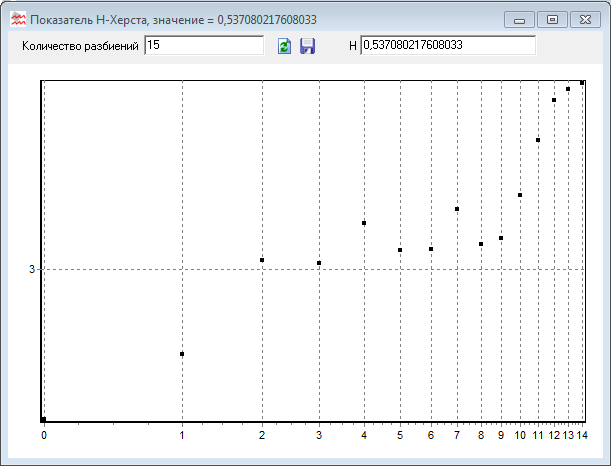Click the data point above x-axis value 1
The image size is (611, 466).
(x=182, y=354)
